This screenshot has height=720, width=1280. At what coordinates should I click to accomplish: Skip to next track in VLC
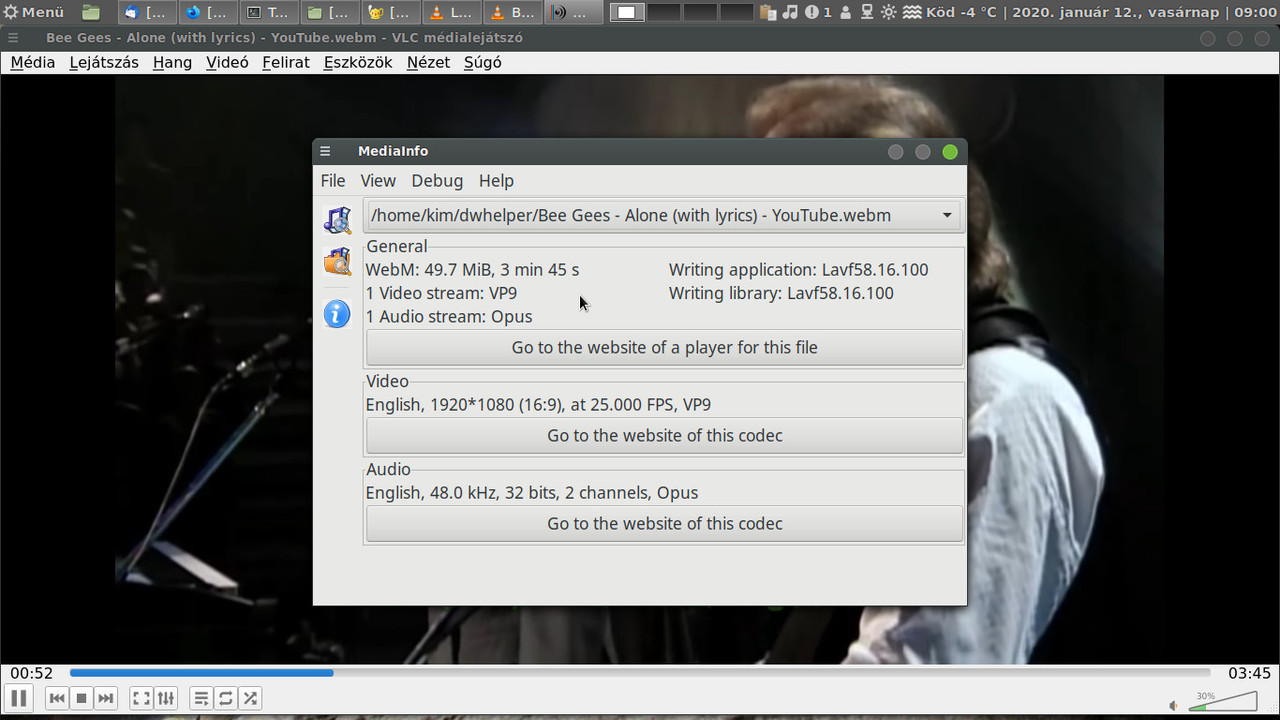pos(106,698)
